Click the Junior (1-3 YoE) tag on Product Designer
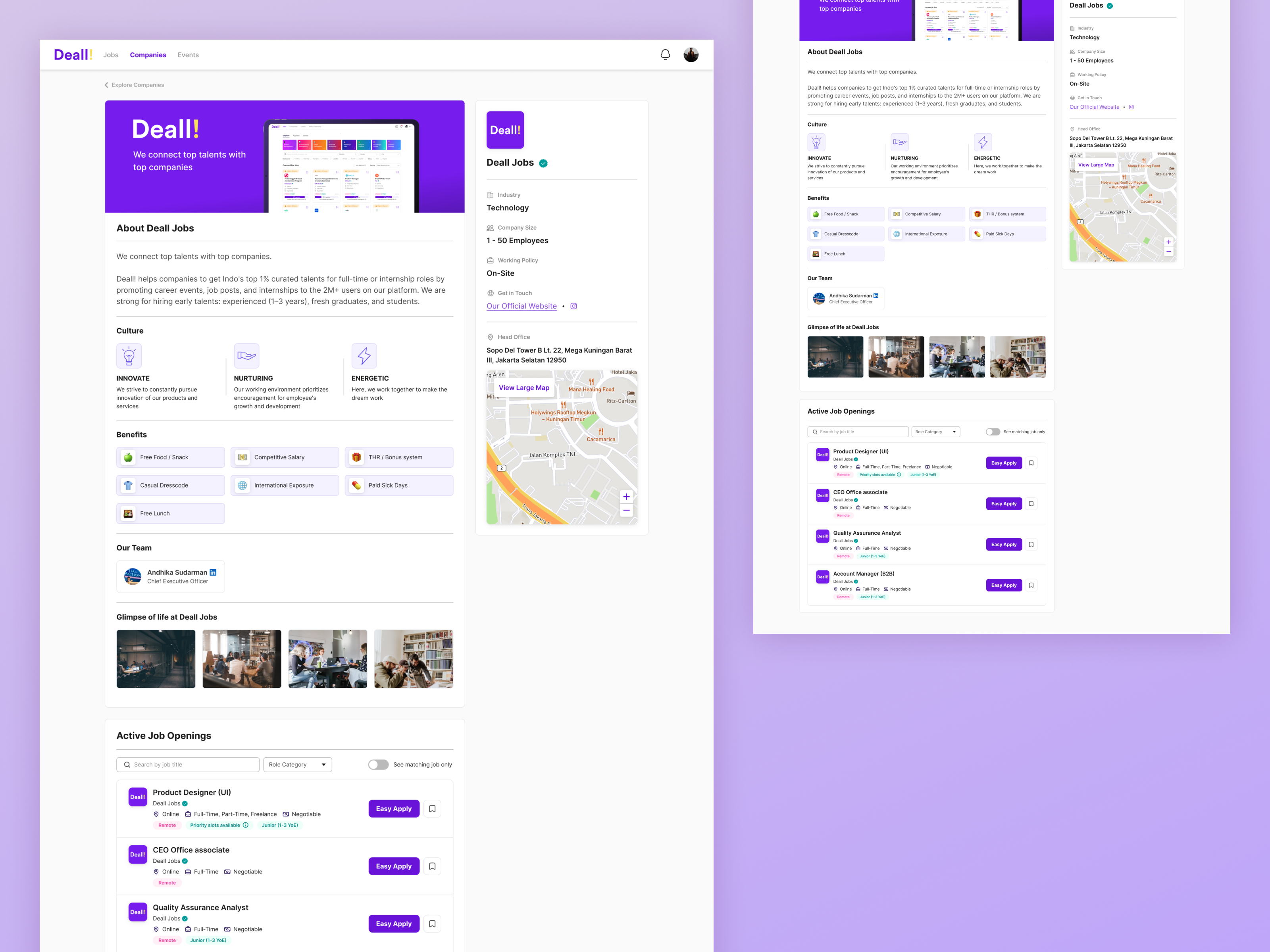The image size is (1270, 952). pos(280,825)
